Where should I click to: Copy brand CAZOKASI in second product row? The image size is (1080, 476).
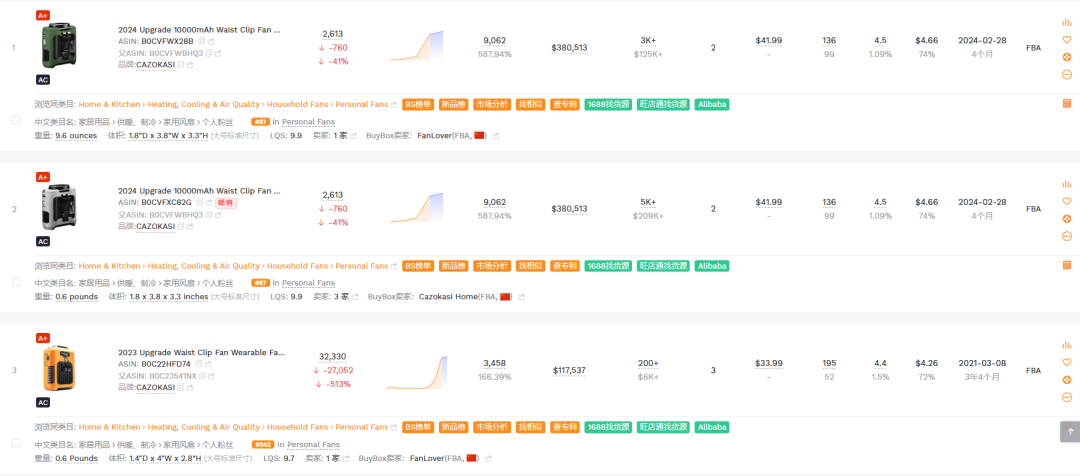coord(181,227)
